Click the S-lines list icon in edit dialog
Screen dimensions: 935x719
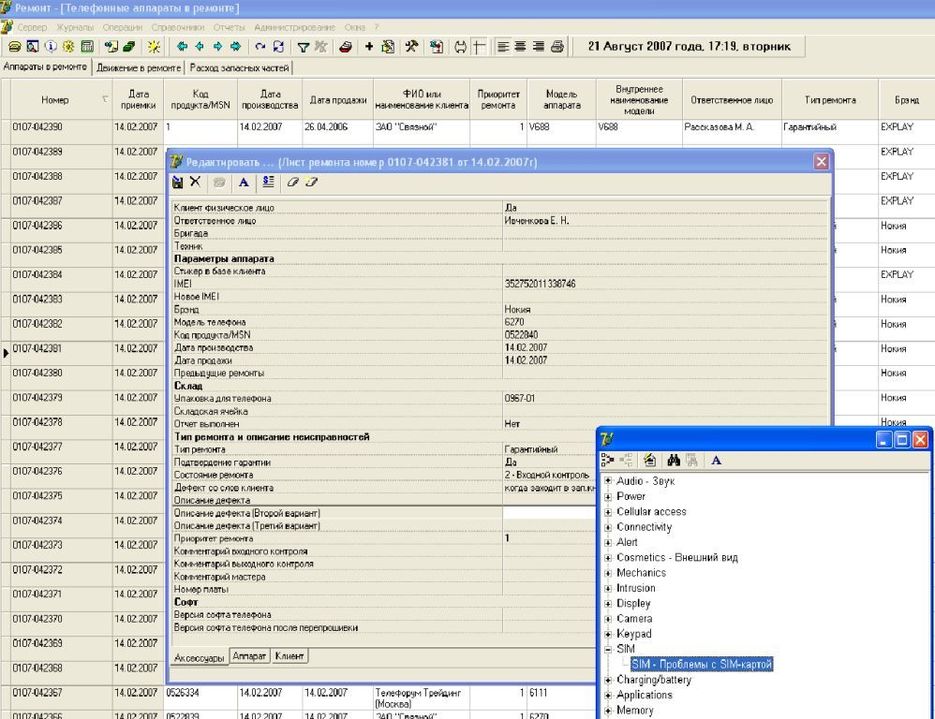pos(268,182)
